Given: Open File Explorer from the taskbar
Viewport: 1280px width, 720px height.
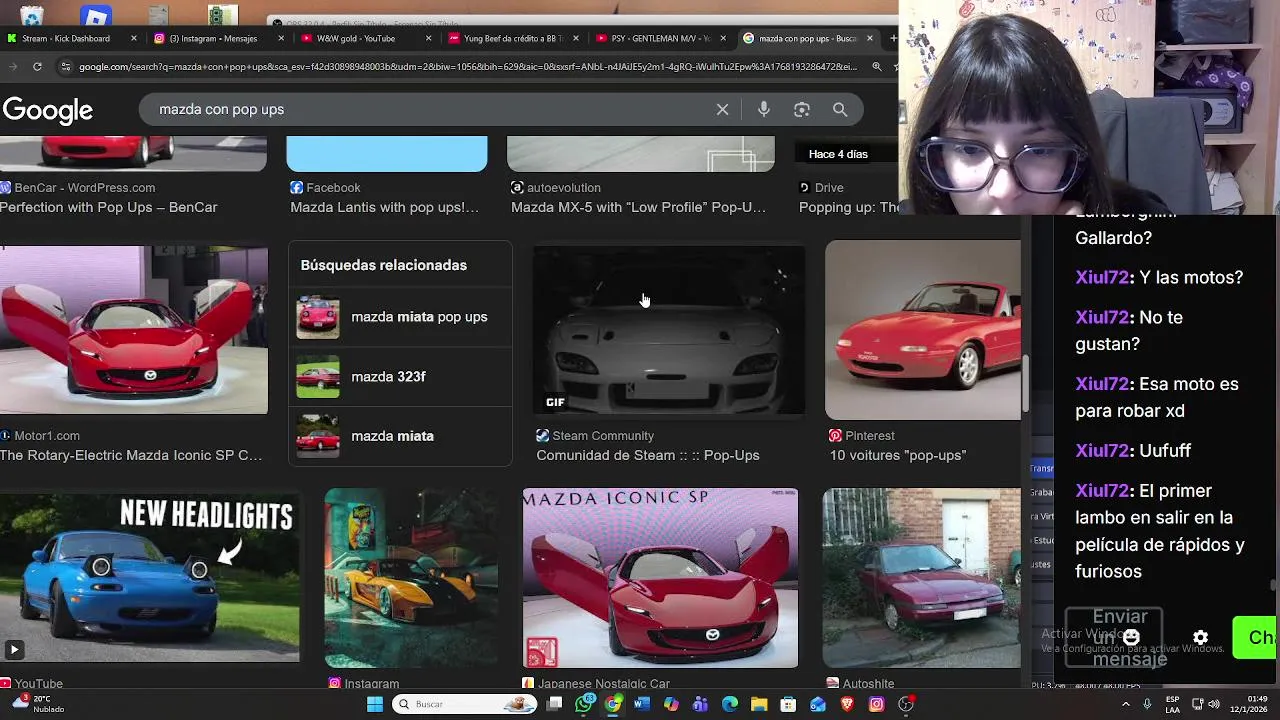Looking at the screenshot, I should 759,704.
